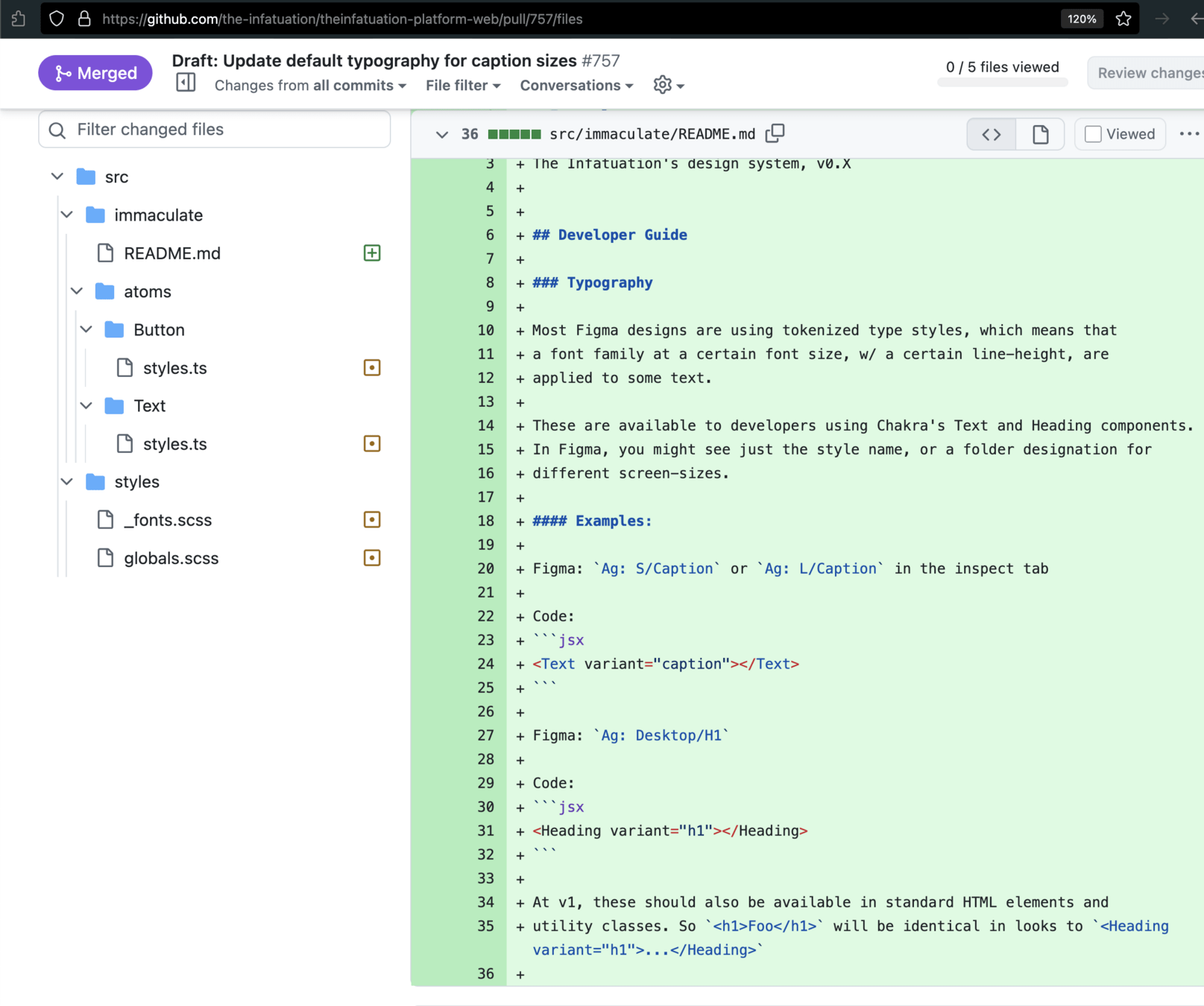Open the File filter dropdown
Viewport: 1204px width, 1006px height.
[x=463, y=85]
